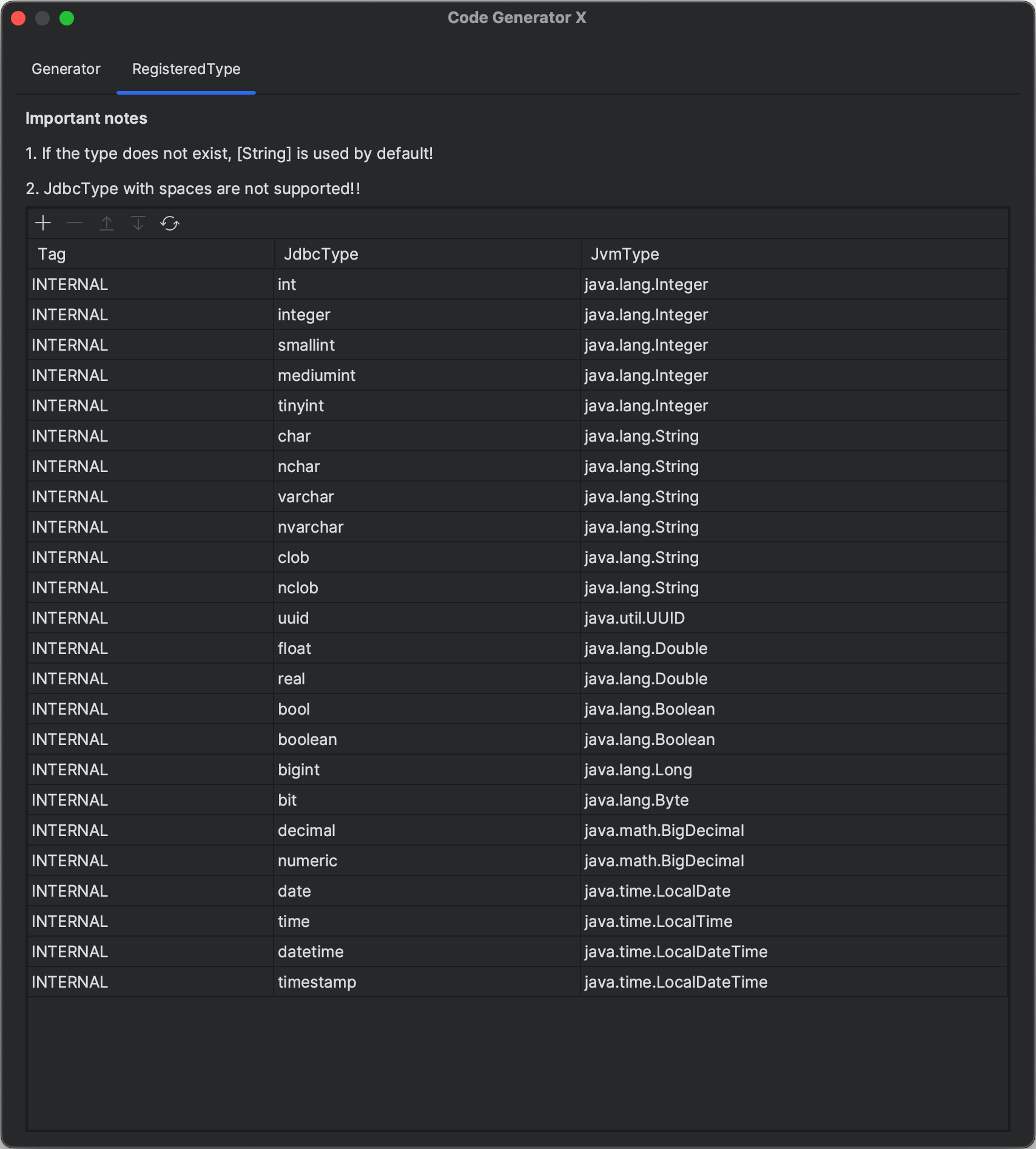Click the java.time.LocalDate JvmType cell
This screenshot has height=1149, width=1036.
(794, 891)
